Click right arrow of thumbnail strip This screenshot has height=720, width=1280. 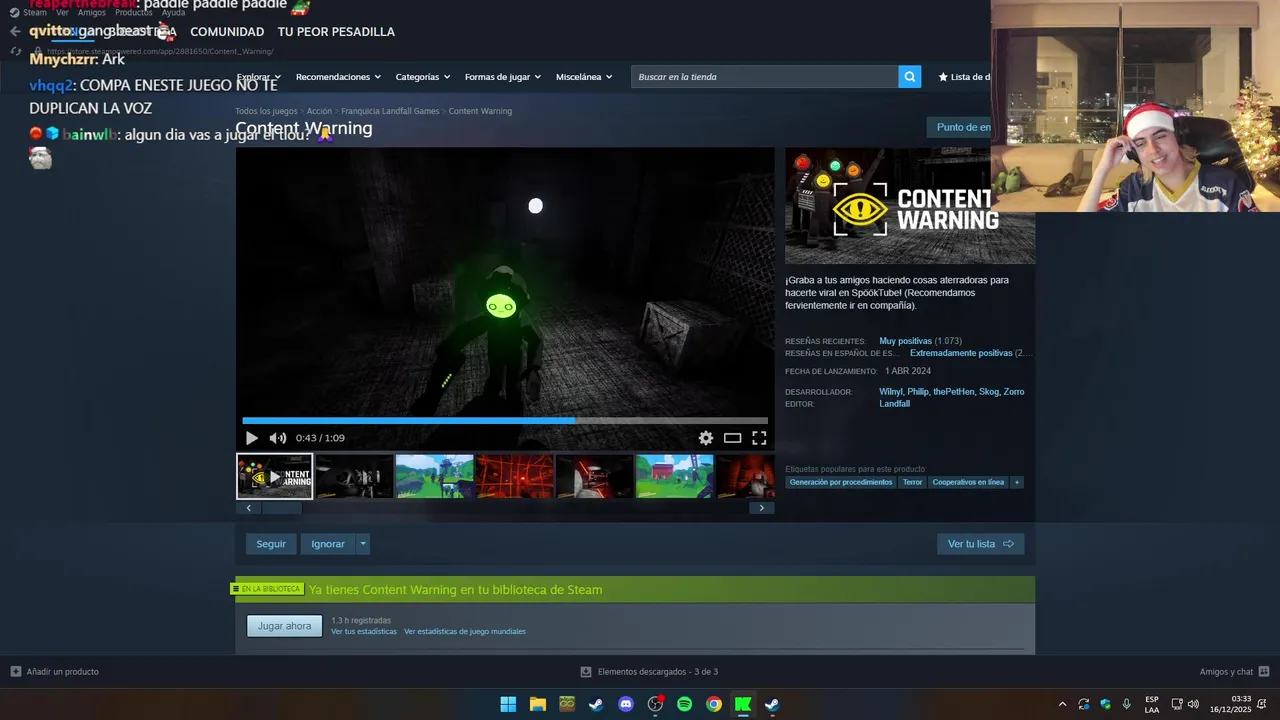[x=761, y=508]
